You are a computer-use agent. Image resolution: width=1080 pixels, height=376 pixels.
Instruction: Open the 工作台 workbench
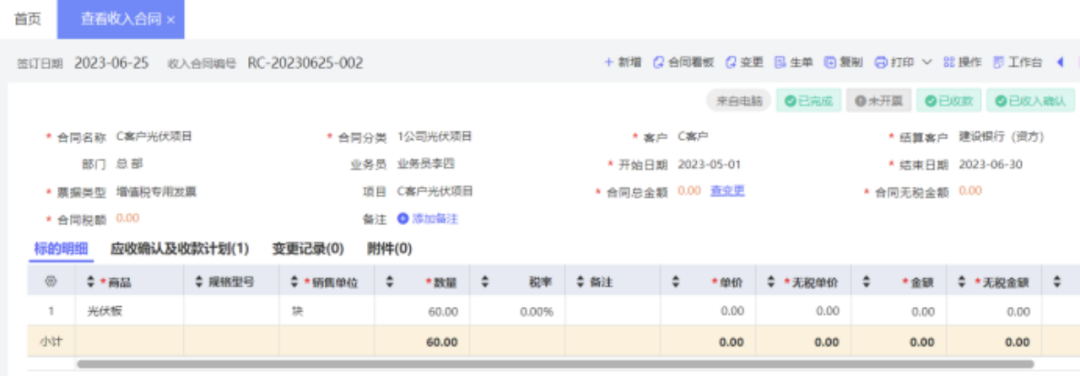pyautogui.click(x=1017, y=63)
